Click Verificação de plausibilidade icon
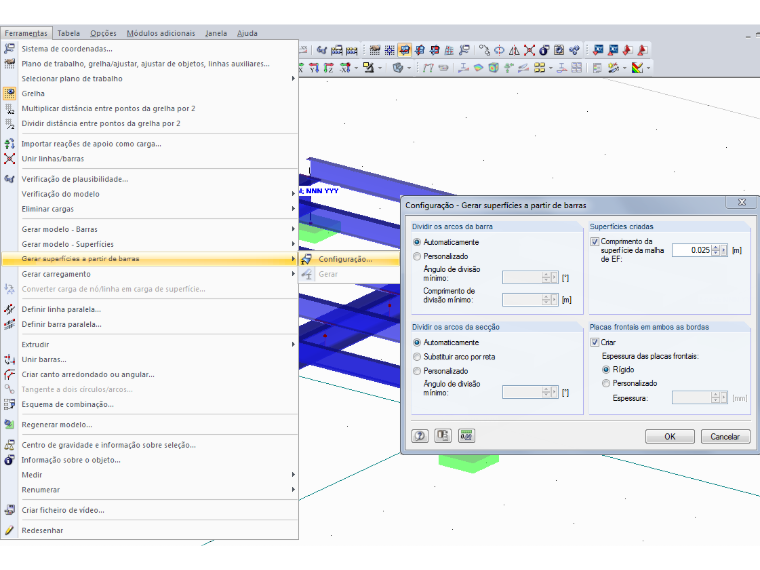The width and height of the screenshot is (760, 570). pyautogui.click(x=9, y=179)
